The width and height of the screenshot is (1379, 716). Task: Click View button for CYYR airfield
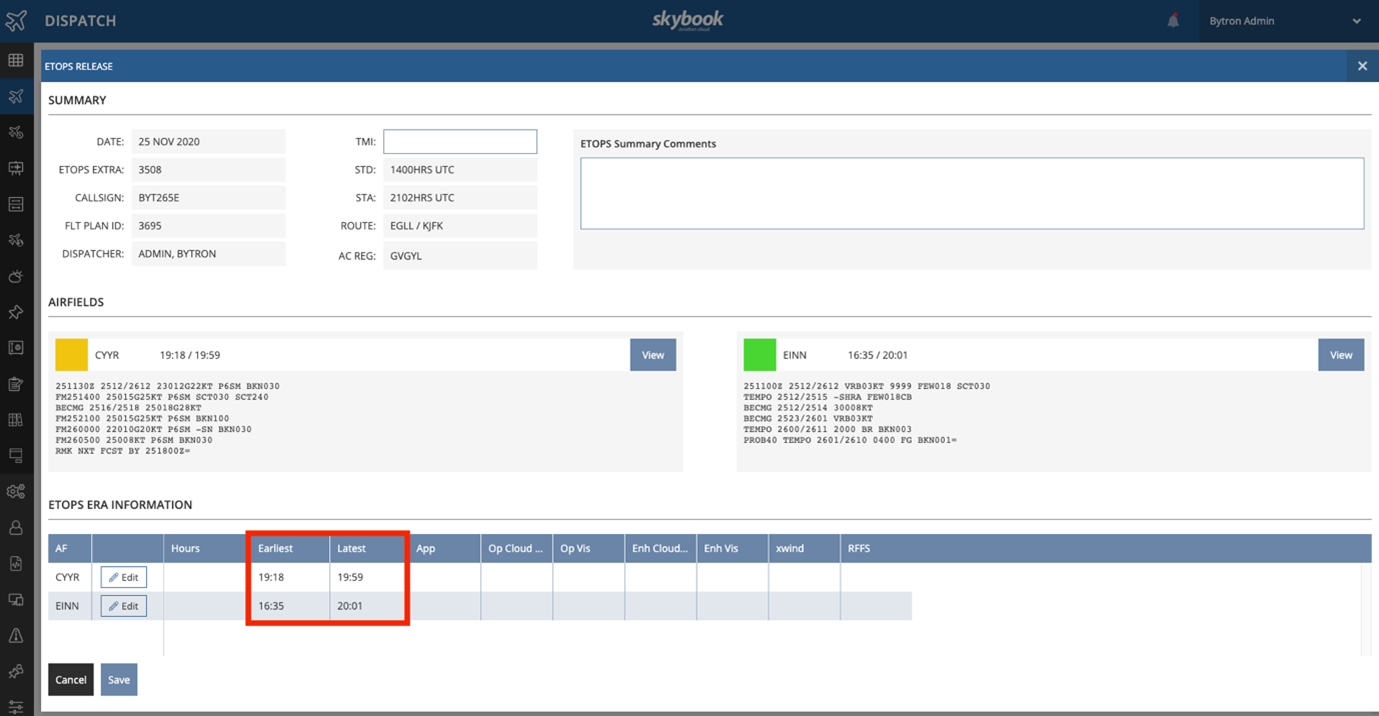click(653, 355)
